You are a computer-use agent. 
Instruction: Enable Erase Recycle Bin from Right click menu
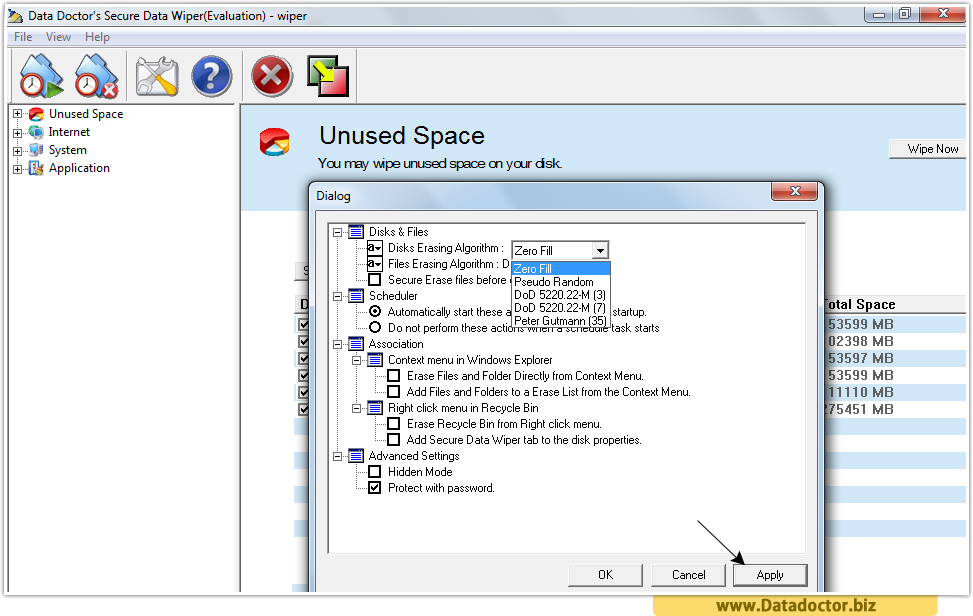point(393,424)
